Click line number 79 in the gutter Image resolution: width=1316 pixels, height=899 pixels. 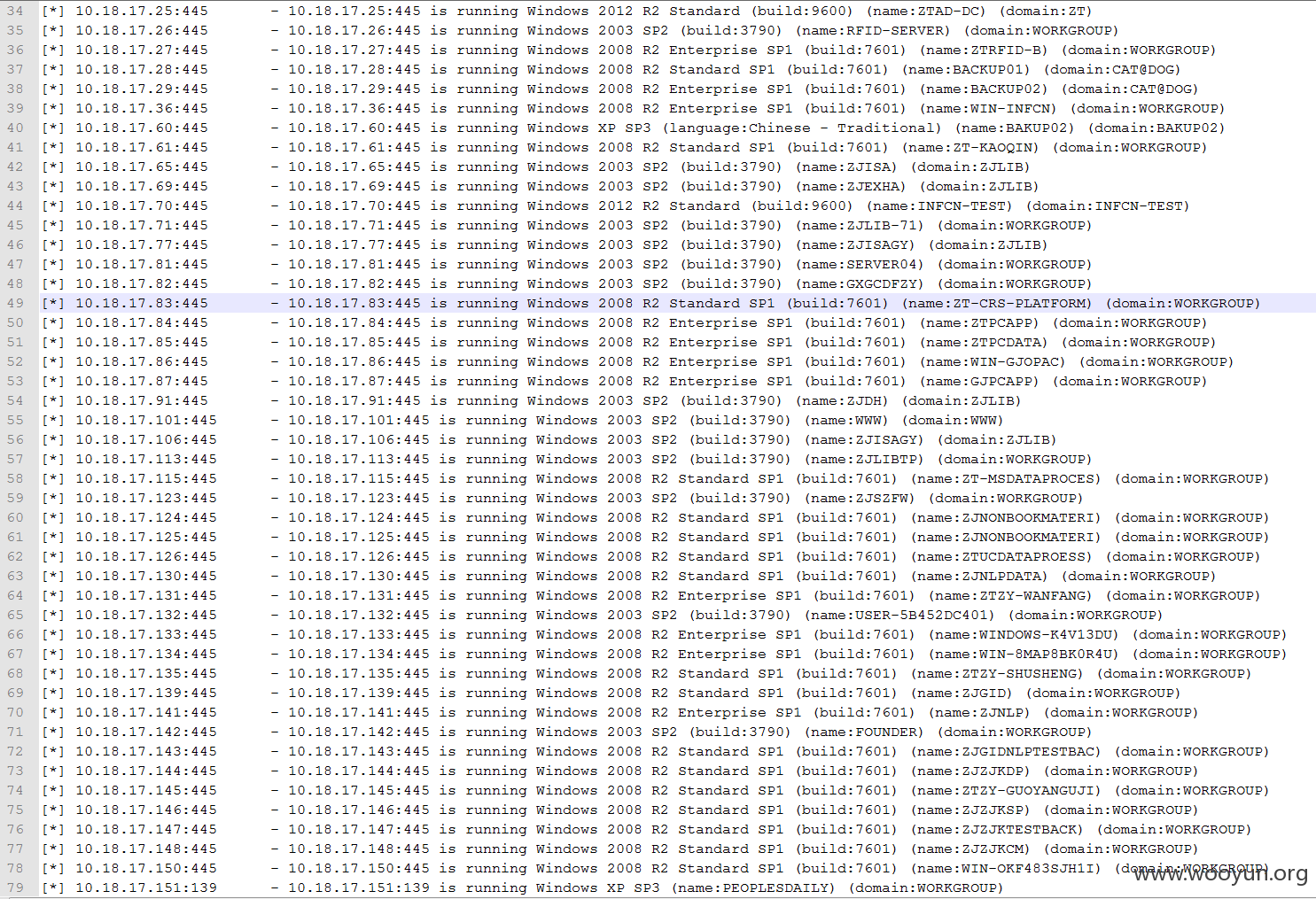pos(16,888)
